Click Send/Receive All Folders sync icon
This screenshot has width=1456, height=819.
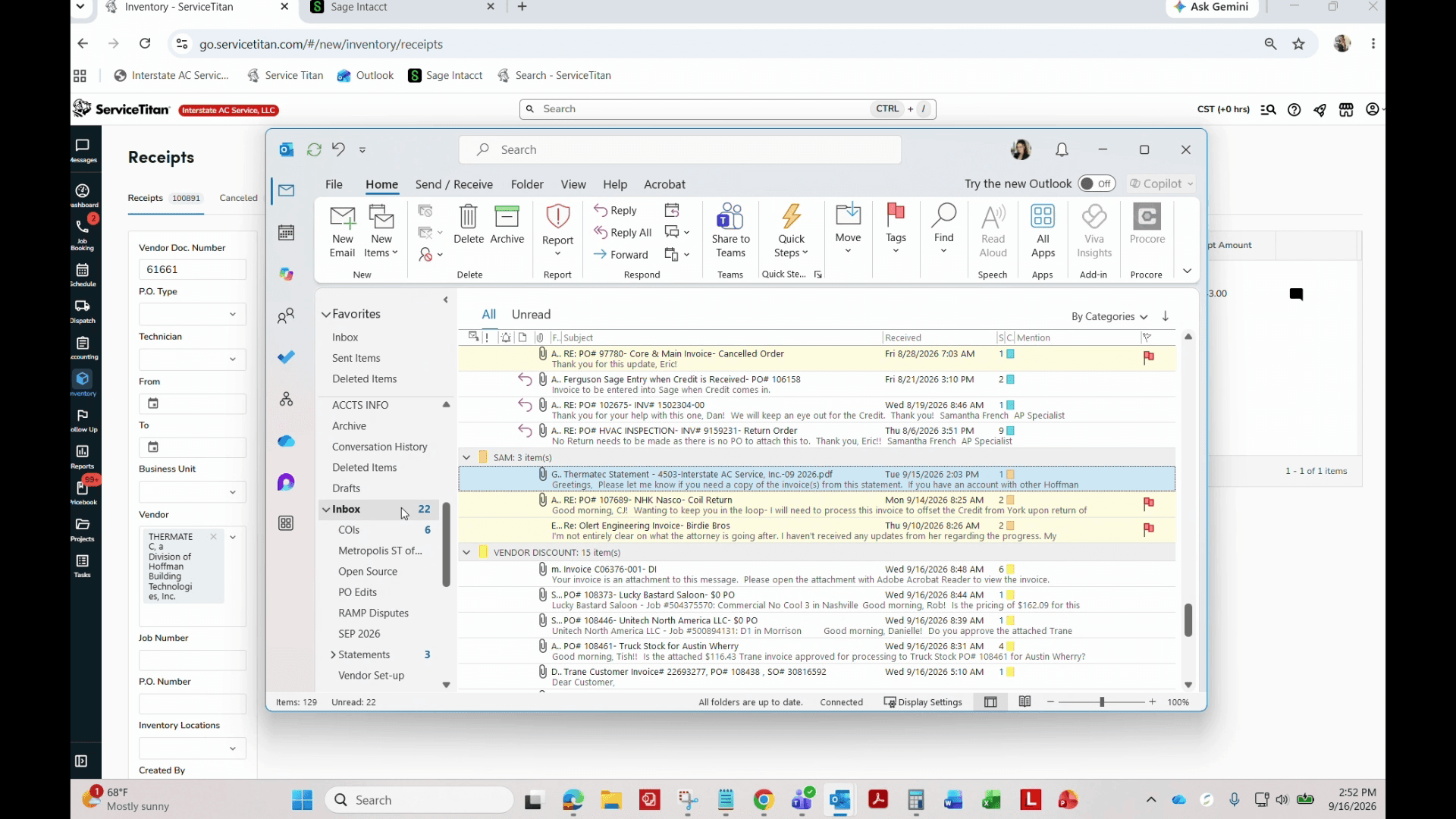pyautogui.click(x=314, y=149)
